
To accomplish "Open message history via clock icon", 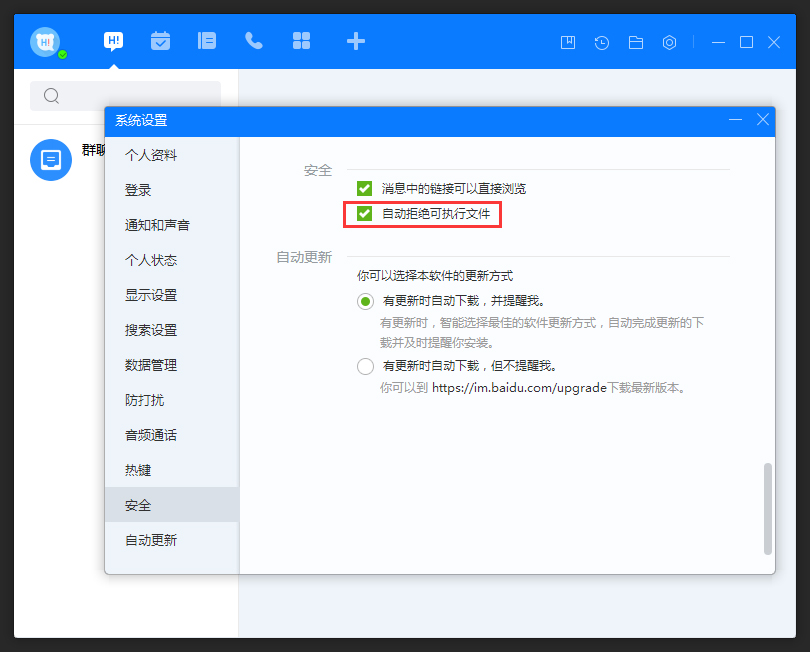I will pyautogui.click(x=601, y=42).
